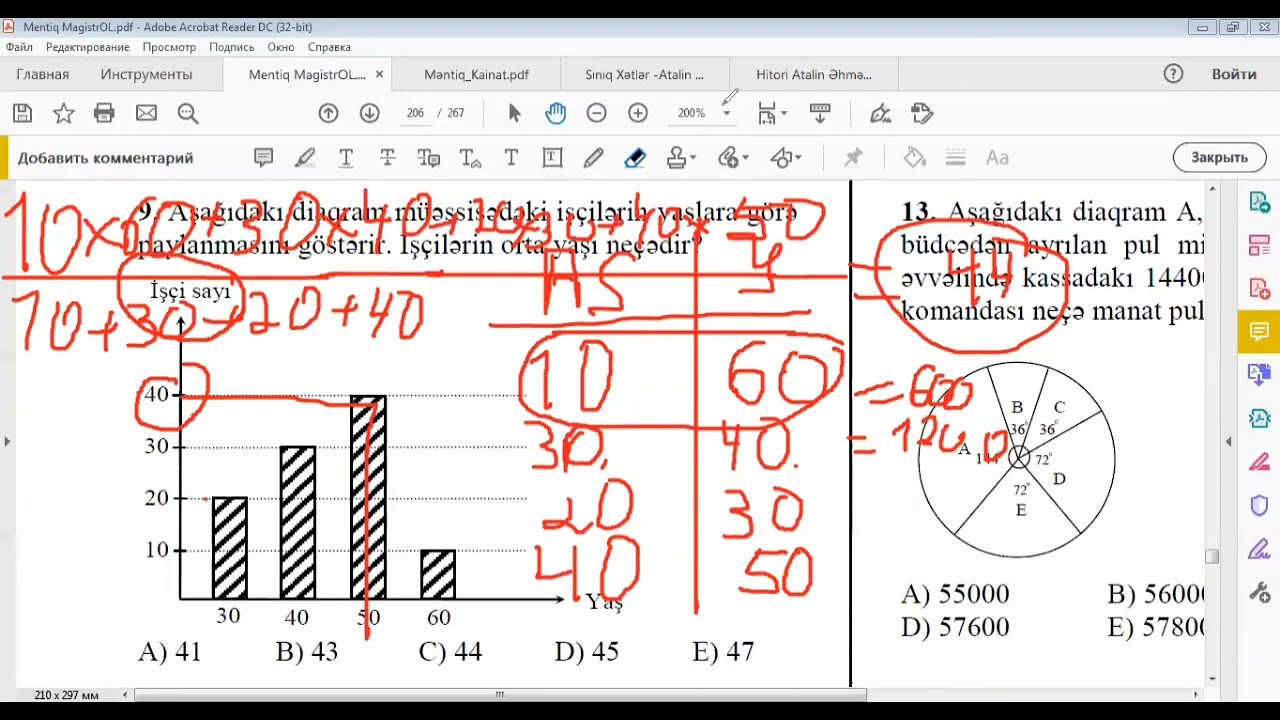Open the sign document pen icon
The height and width of the screenshot is (720, 1280).
[x=880, y=113]
